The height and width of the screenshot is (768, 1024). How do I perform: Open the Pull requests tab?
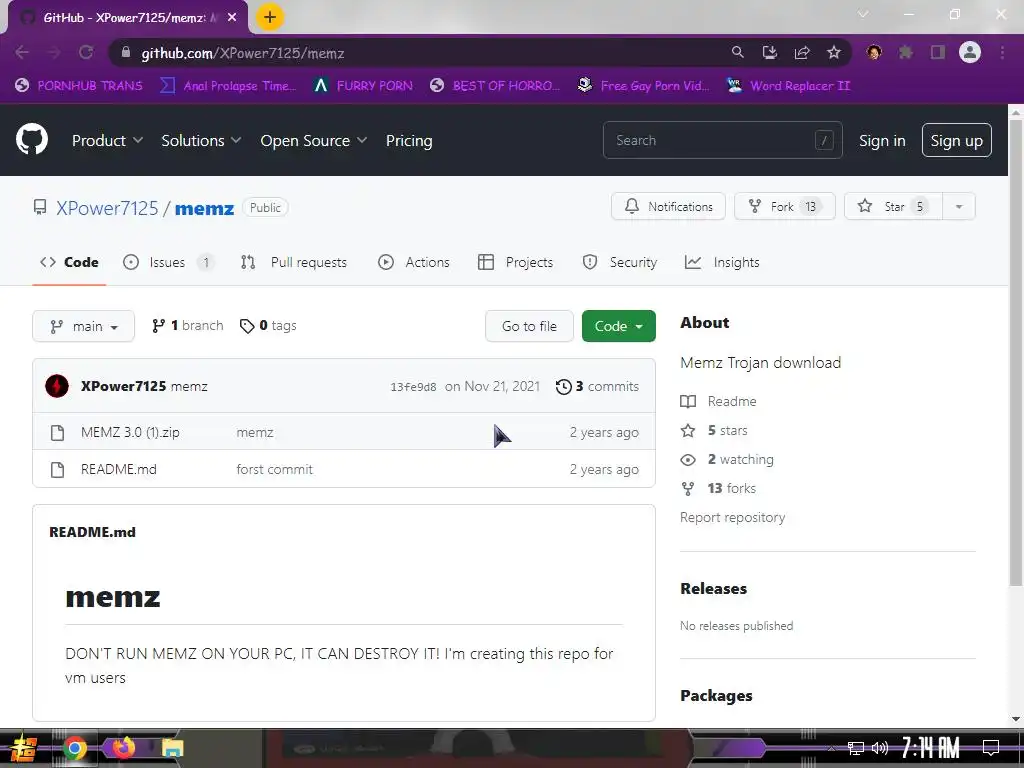pos(294,263)
